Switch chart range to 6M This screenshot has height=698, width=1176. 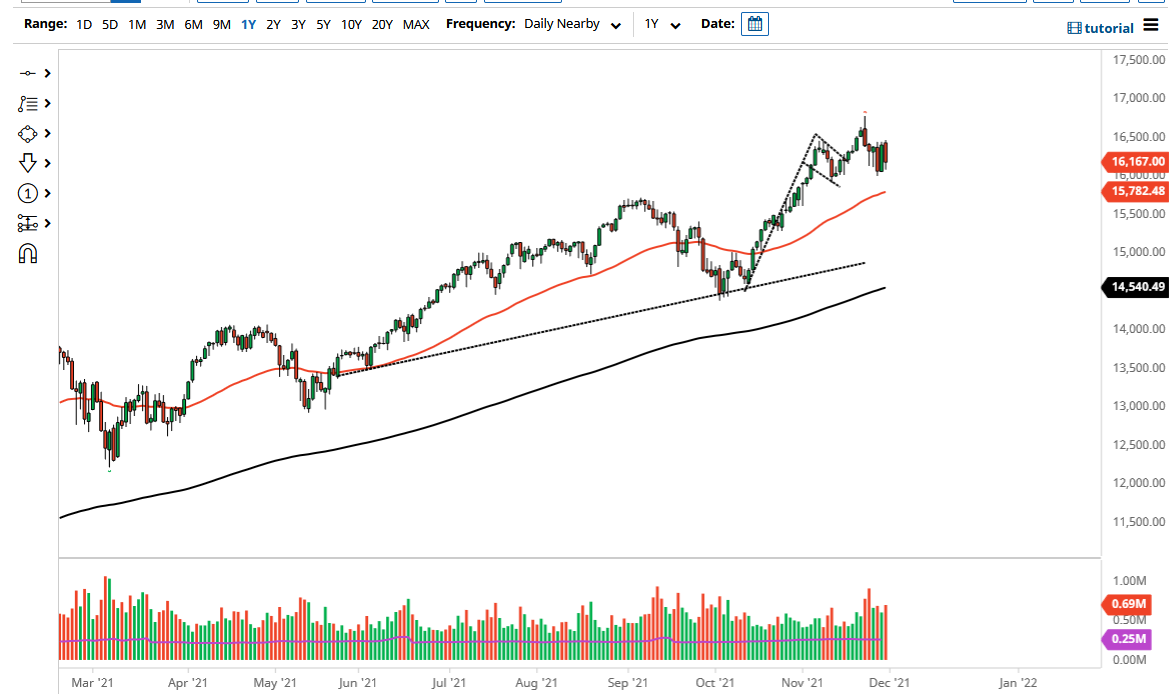click(193, 24)
